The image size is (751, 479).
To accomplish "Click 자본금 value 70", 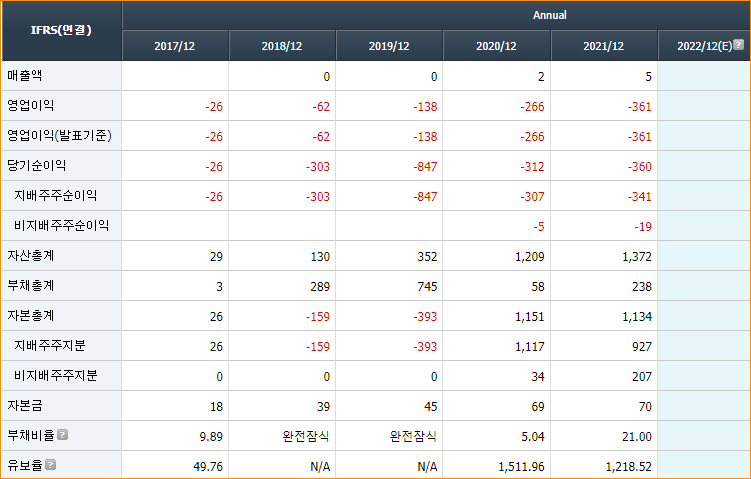I will click(645, 407).
